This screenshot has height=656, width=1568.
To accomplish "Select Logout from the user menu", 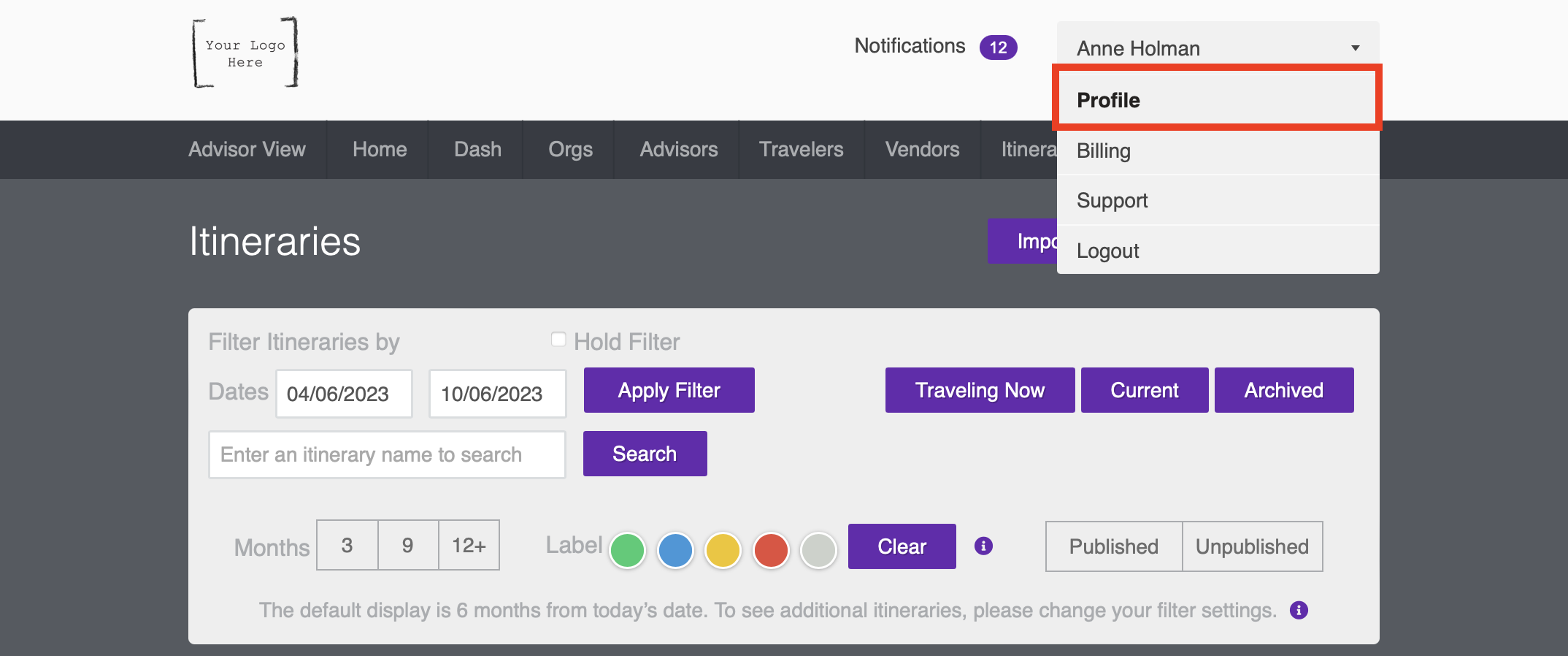I will (1218, 251).
